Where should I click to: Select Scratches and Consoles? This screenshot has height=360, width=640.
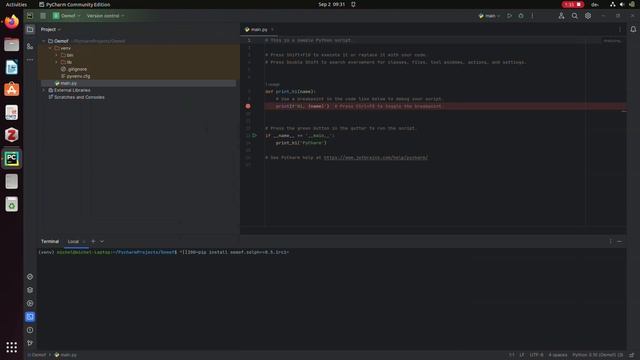click(x=76, y=97)
